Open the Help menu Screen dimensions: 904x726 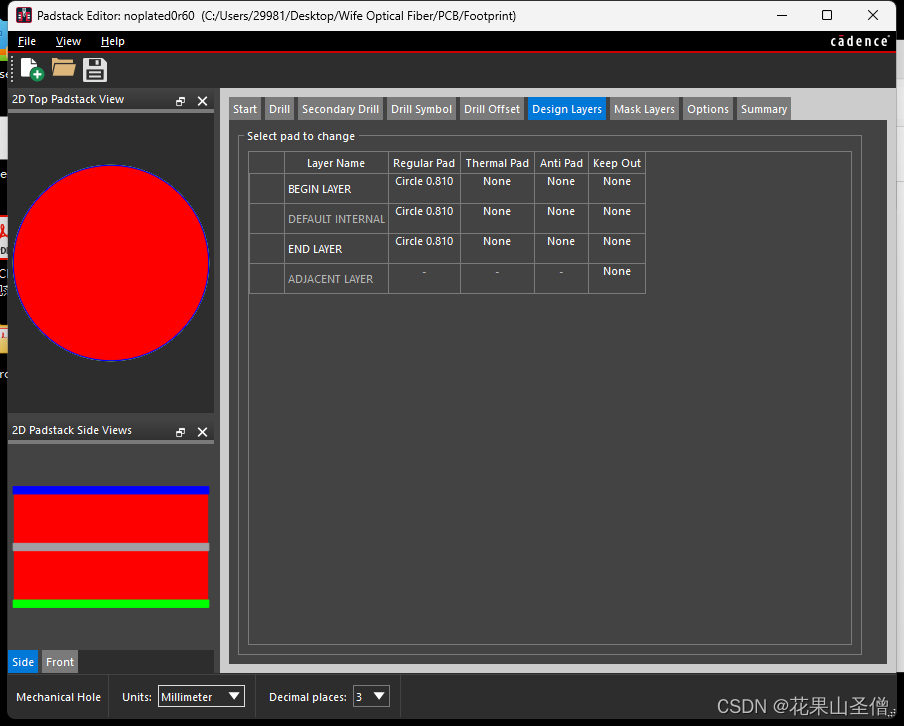pyautogui.click(x=112, y=41)
